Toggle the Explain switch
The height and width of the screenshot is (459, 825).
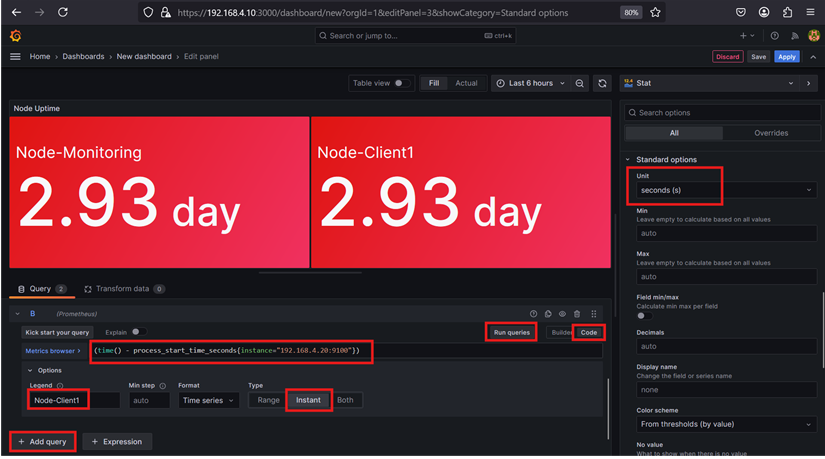[138, 332]
